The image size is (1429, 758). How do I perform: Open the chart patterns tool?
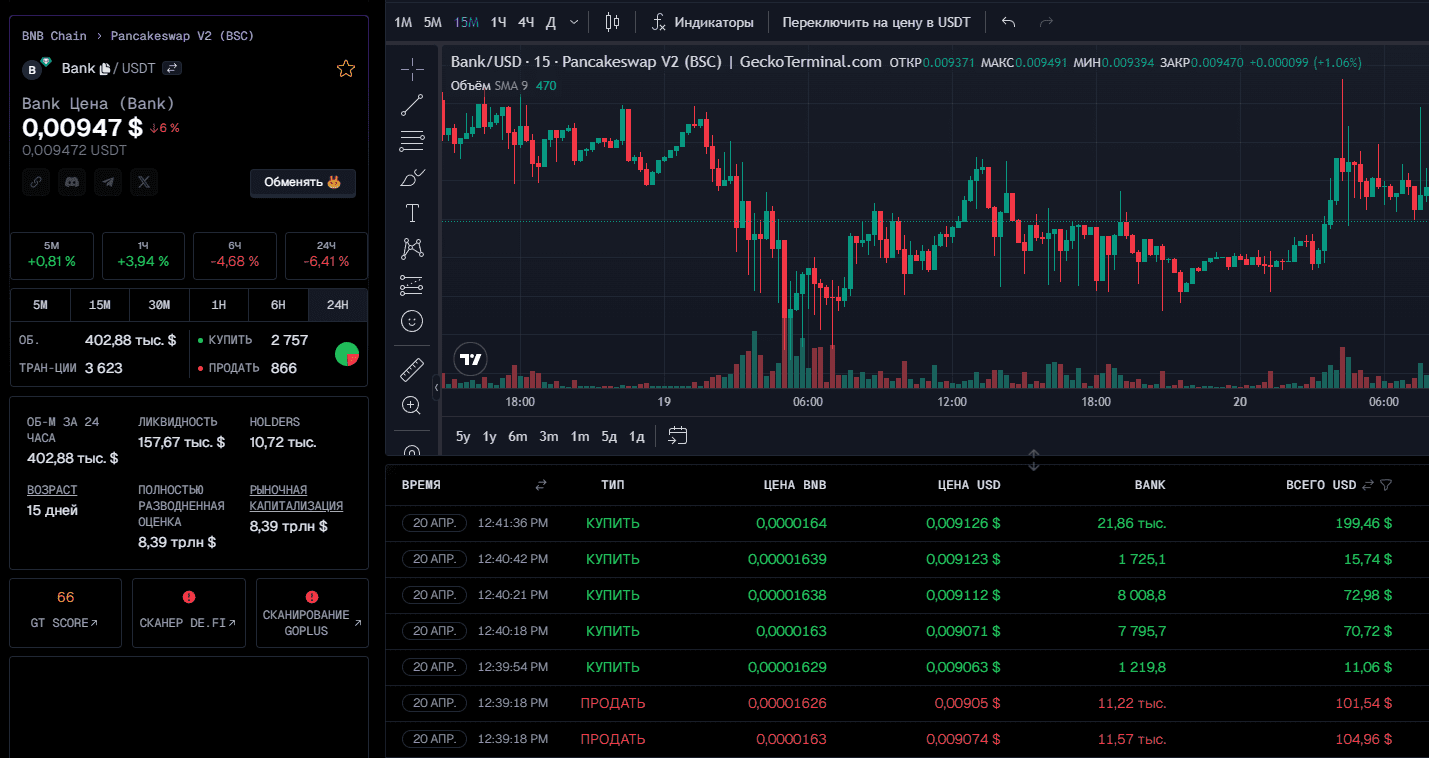(412, 249)
